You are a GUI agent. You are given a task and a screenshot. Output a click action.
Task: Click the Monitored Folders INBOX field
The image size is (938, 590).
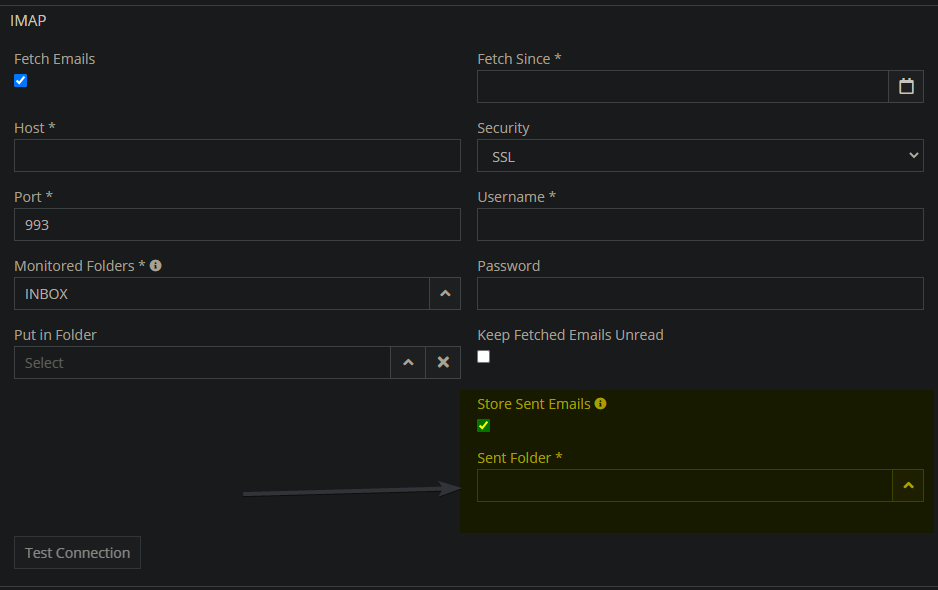pyautogui.click(x=221, y=294)
